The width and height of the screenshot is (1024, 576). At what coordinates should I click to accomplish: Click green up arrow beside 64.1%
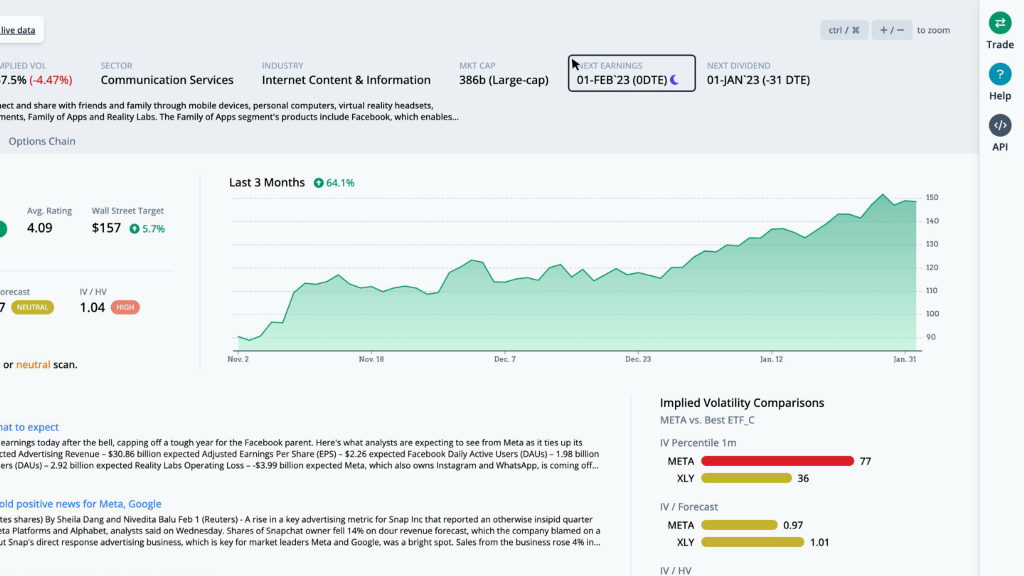(318, 183)
